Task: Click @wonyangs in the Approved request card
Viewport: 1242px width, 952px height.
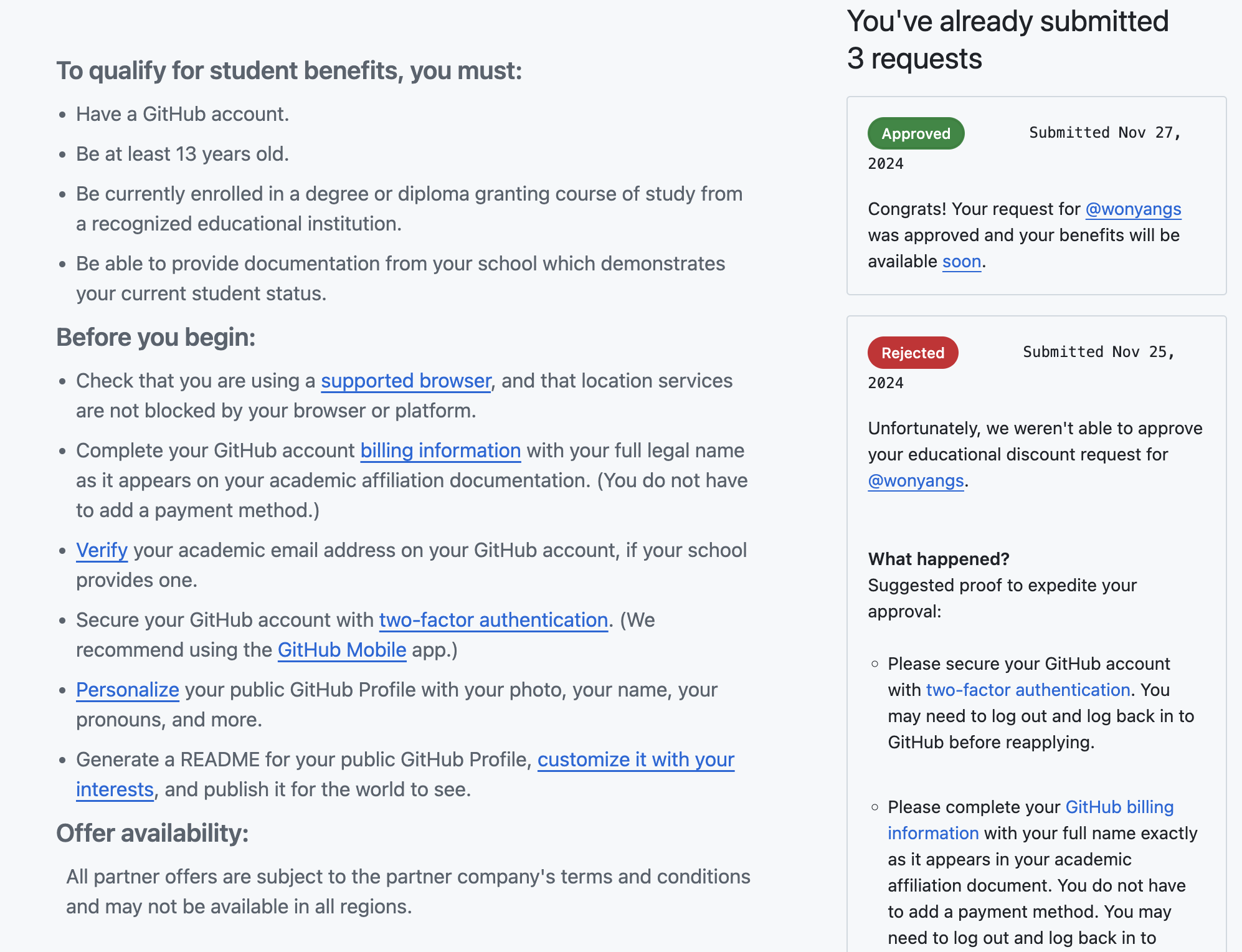Action: point(1133,209)
